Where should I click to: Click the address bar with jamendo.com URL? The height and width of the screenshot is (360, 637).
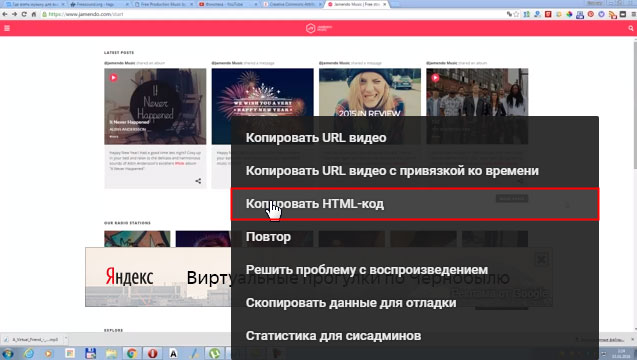(272, 14)
